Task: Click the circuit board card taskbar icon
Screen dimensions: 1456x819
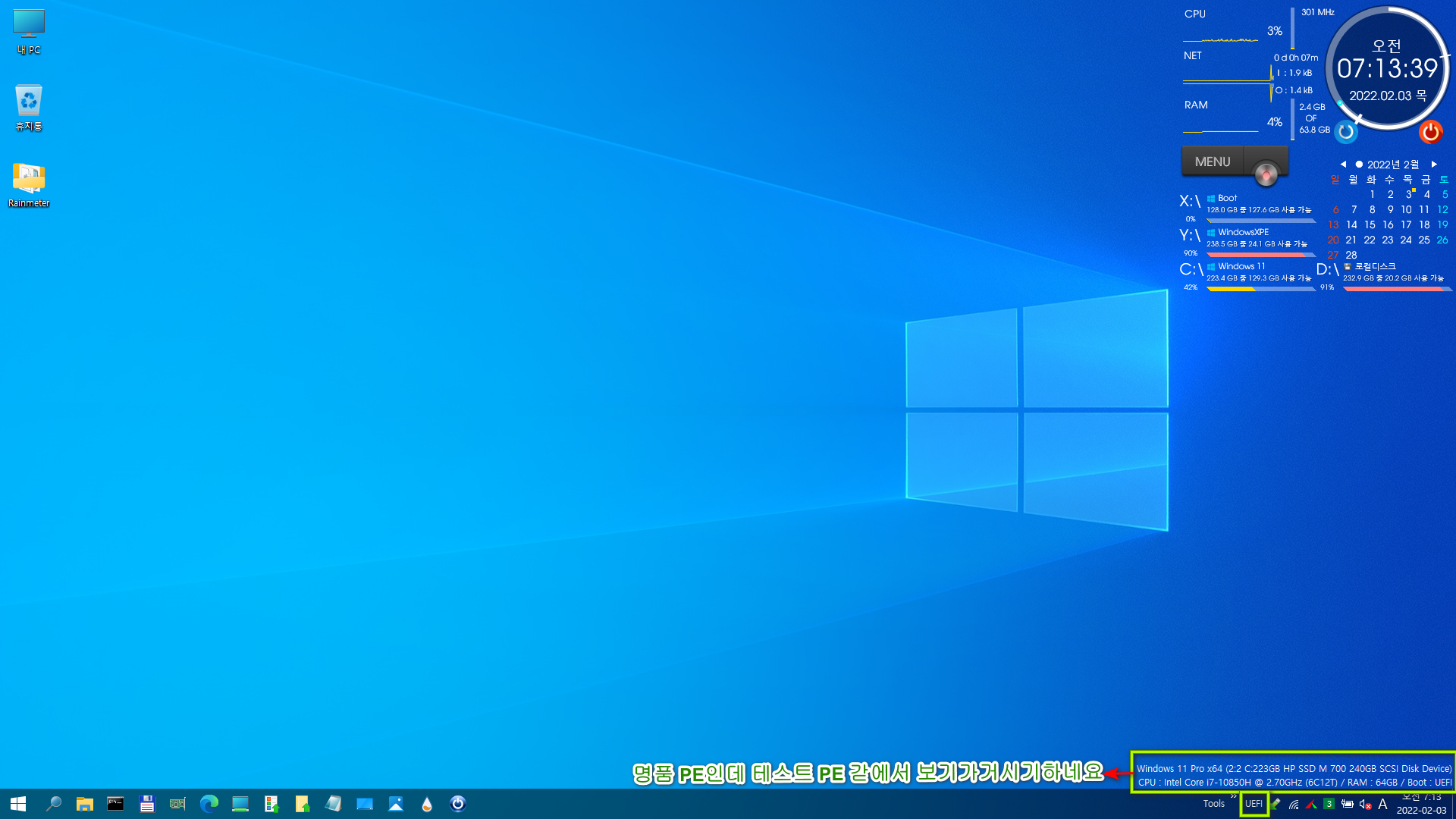Action: [177, 804]
